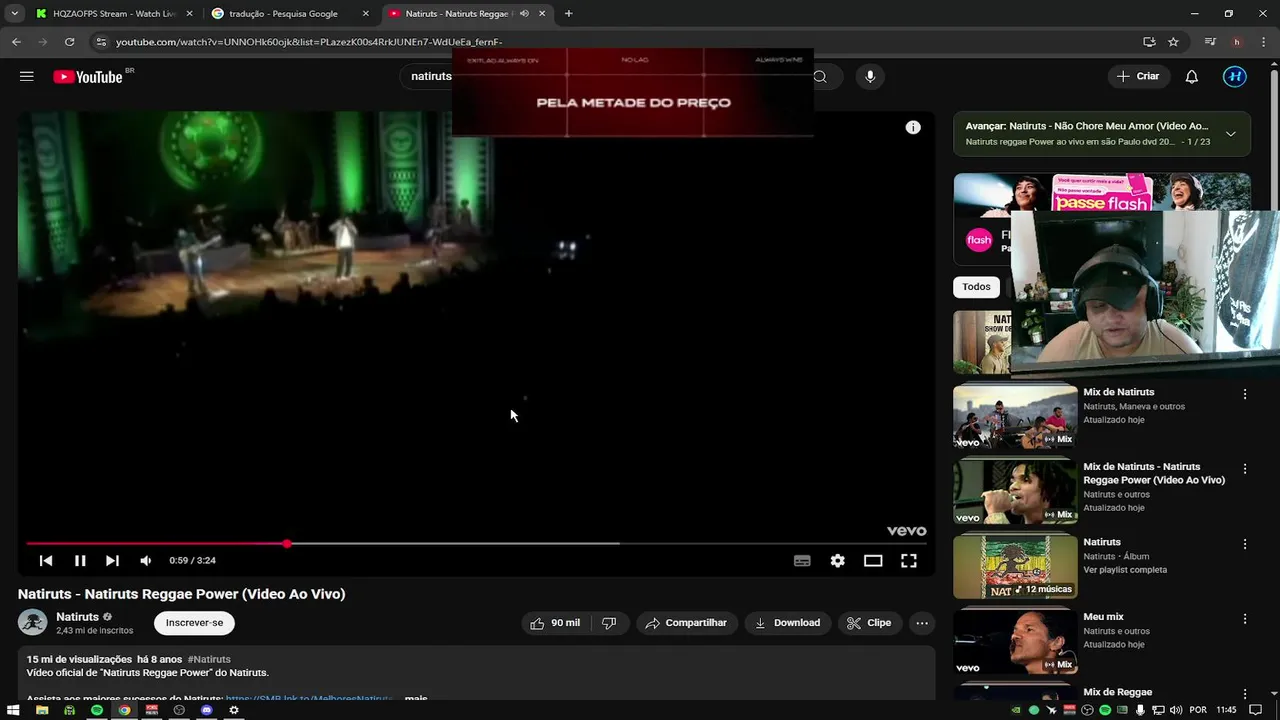
Task: Mute audio on the Natiruts tab
Action: click(524, 14)
